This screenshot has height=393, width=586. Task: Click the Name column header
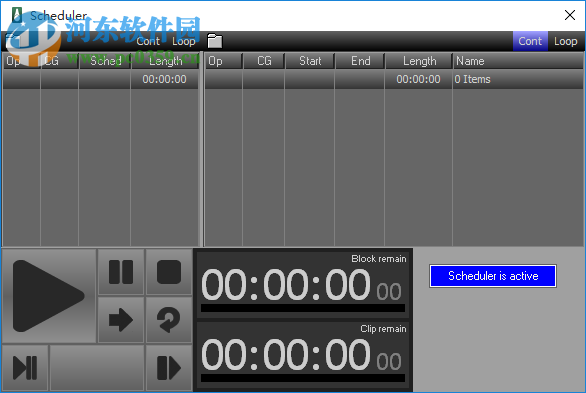point(518,61)
